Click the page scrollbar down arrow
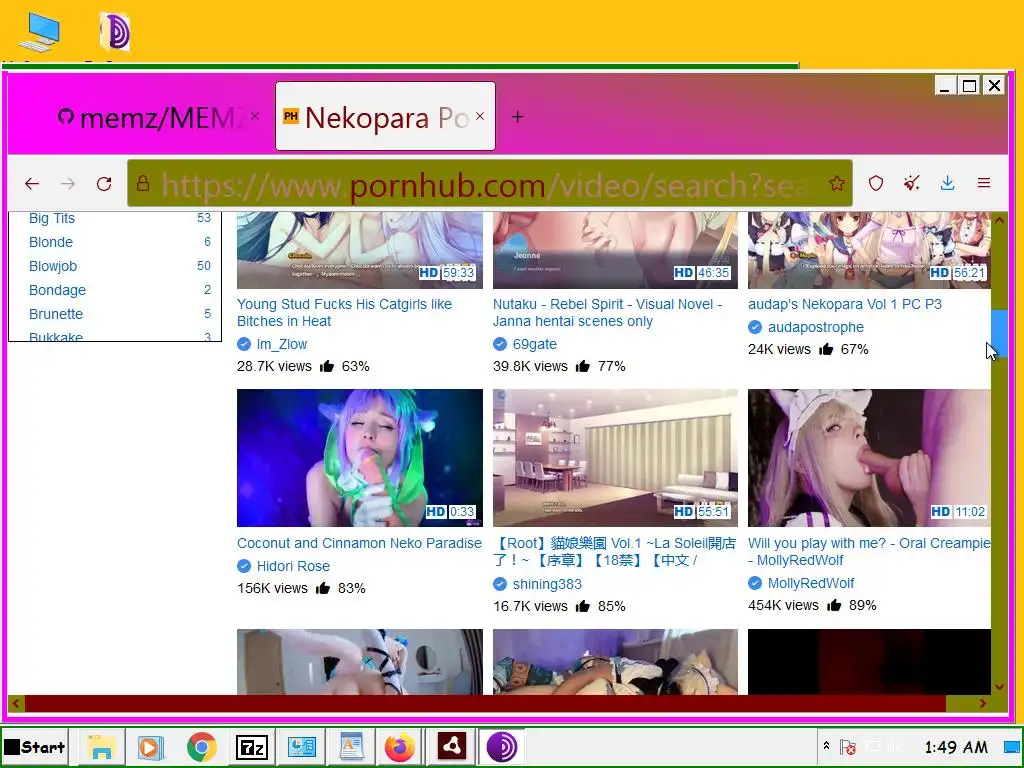The width and height of the screenshot is (1024, 768). 999,686
